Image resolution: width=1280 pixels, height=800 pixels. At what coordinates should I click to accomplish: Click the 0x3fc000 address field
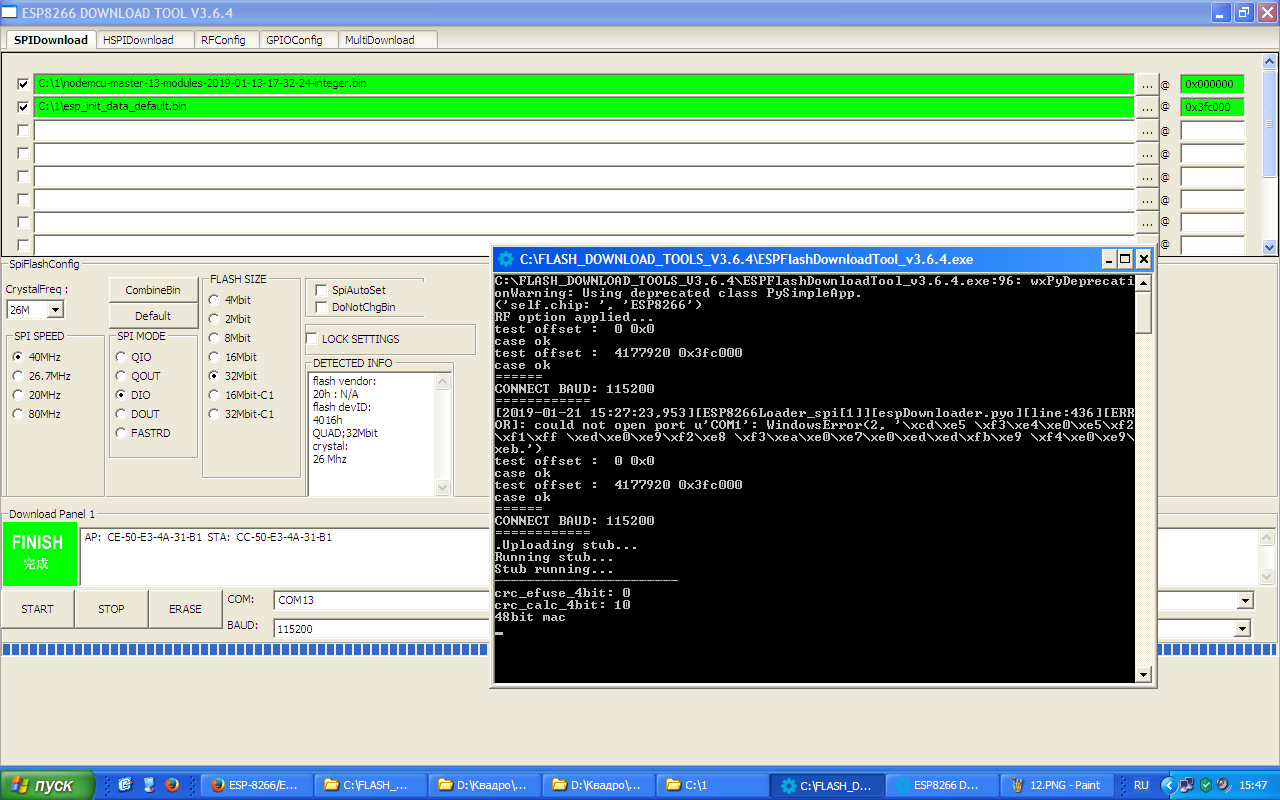tap(1212, 107)
